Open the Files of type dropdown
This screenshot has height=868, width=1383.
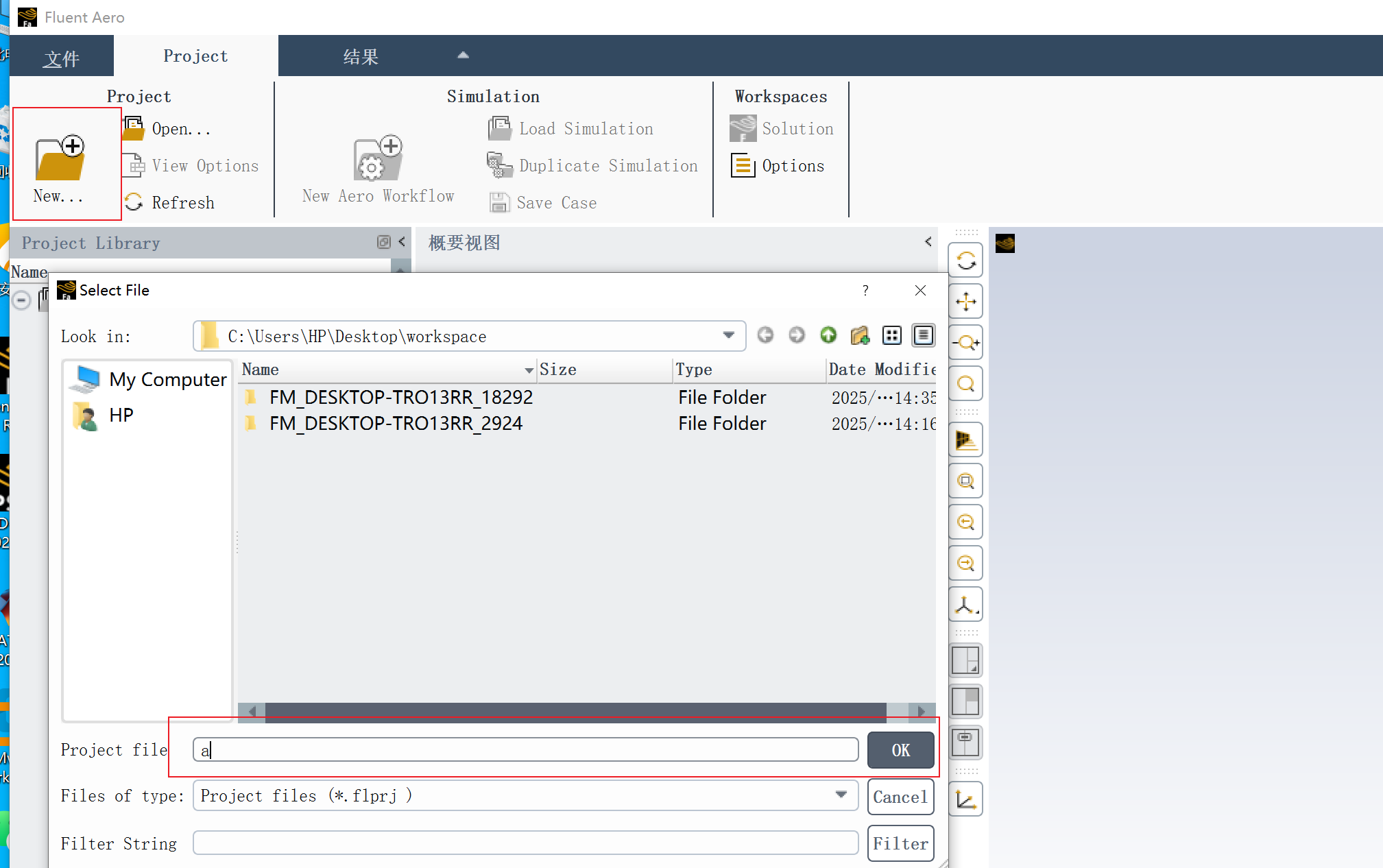(x=841, y=795)
